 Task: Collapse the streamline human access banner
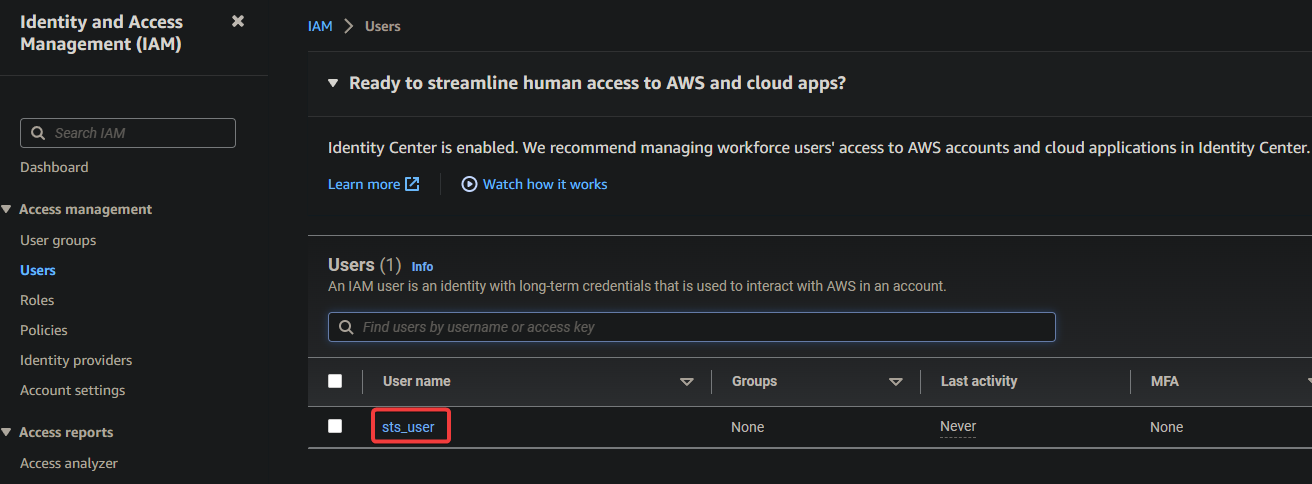click(333, 83)
